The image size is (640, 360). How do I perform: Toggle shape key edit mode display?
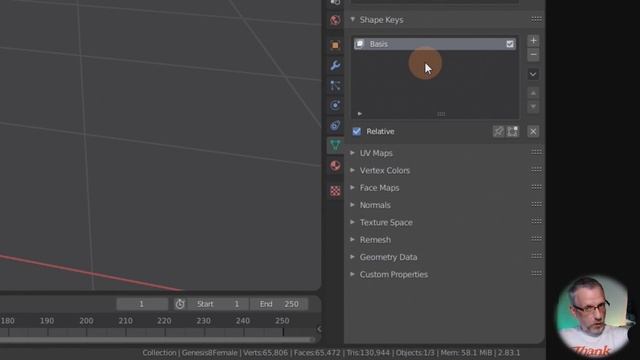pyautogui.click(x=512, y=131)
